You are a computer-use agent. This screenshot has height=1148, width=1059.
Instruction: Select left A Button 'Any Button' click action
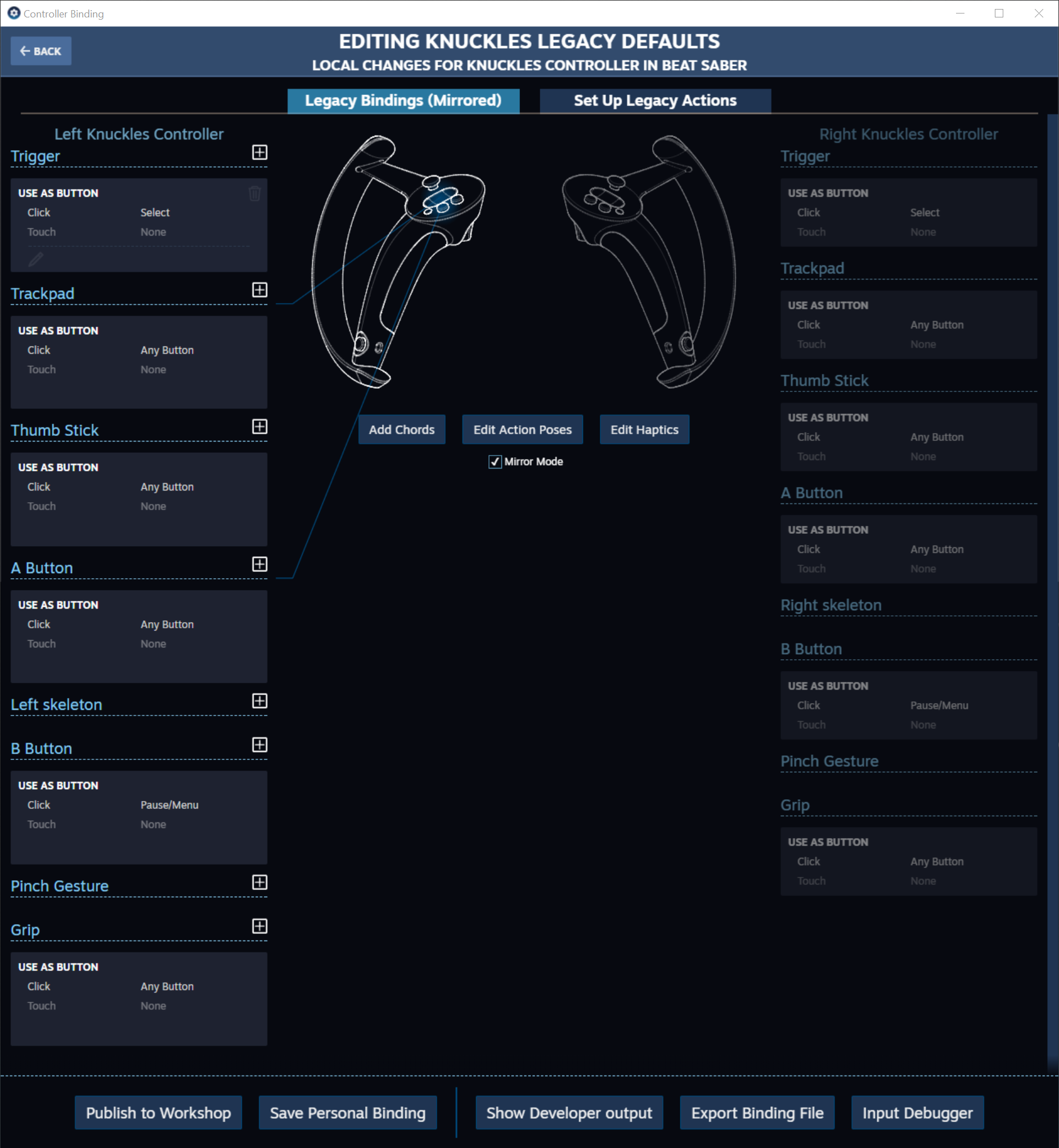167,624
